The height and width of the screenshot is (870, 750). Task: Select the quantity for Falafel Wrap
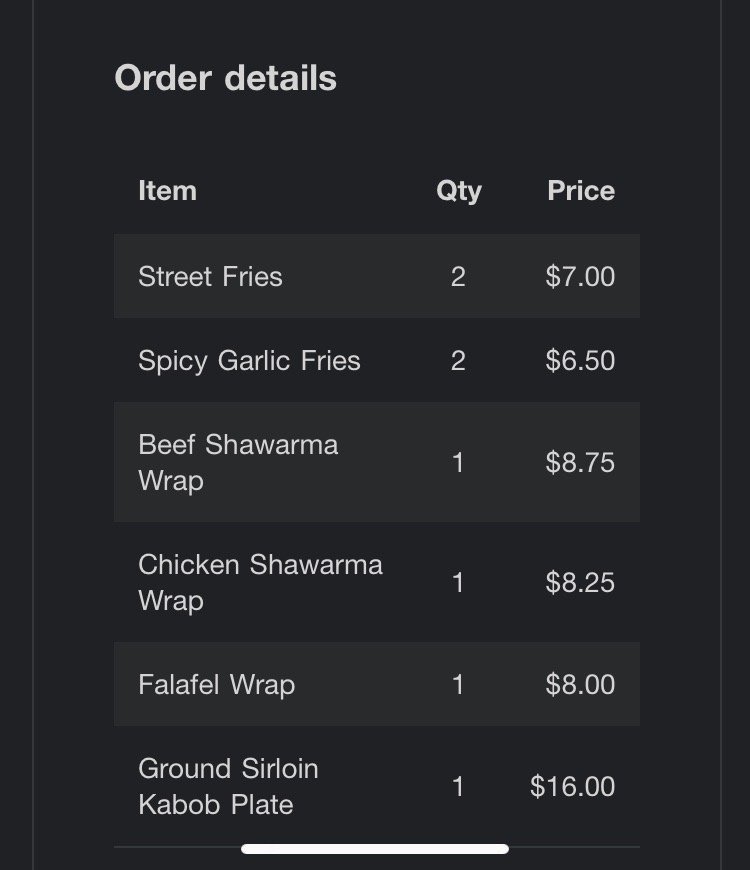458,685
